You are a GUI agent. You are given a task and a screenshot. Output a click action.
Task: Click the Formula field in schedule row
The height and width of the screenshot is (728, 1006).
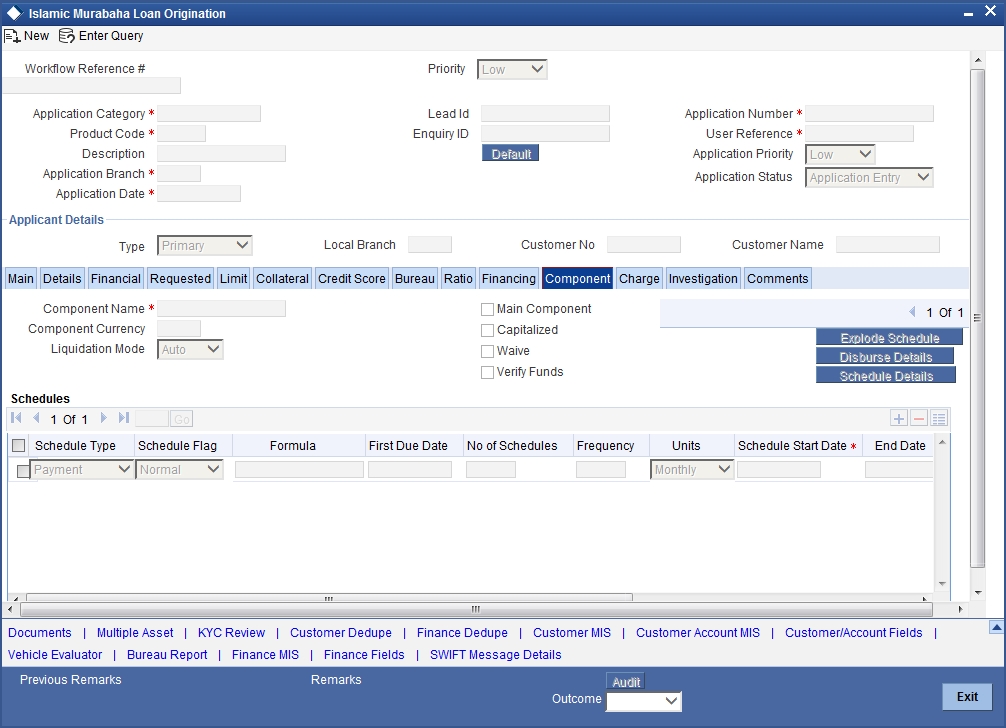point(300,470)
